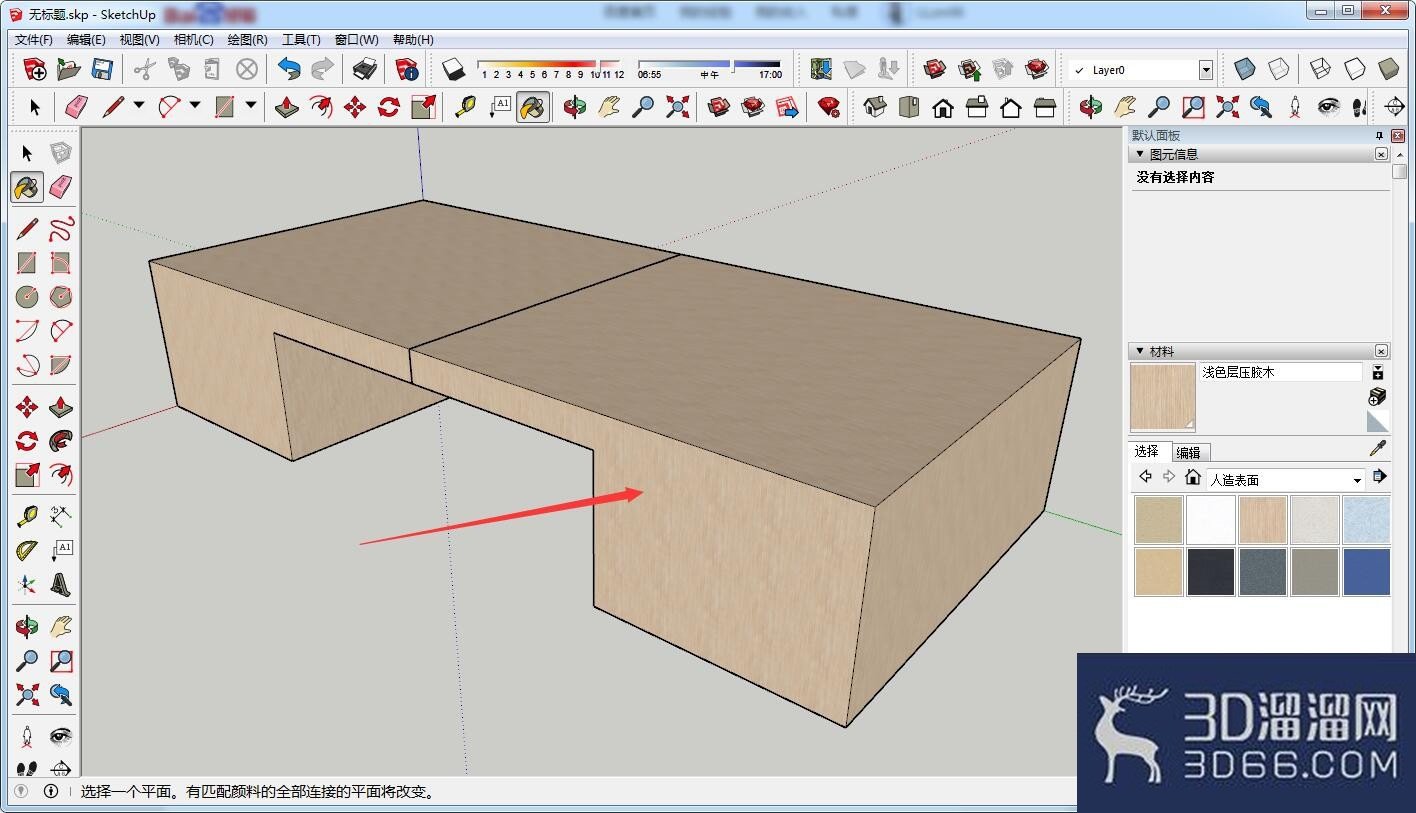Click the home button in materials browser

tap(1192, 477)
